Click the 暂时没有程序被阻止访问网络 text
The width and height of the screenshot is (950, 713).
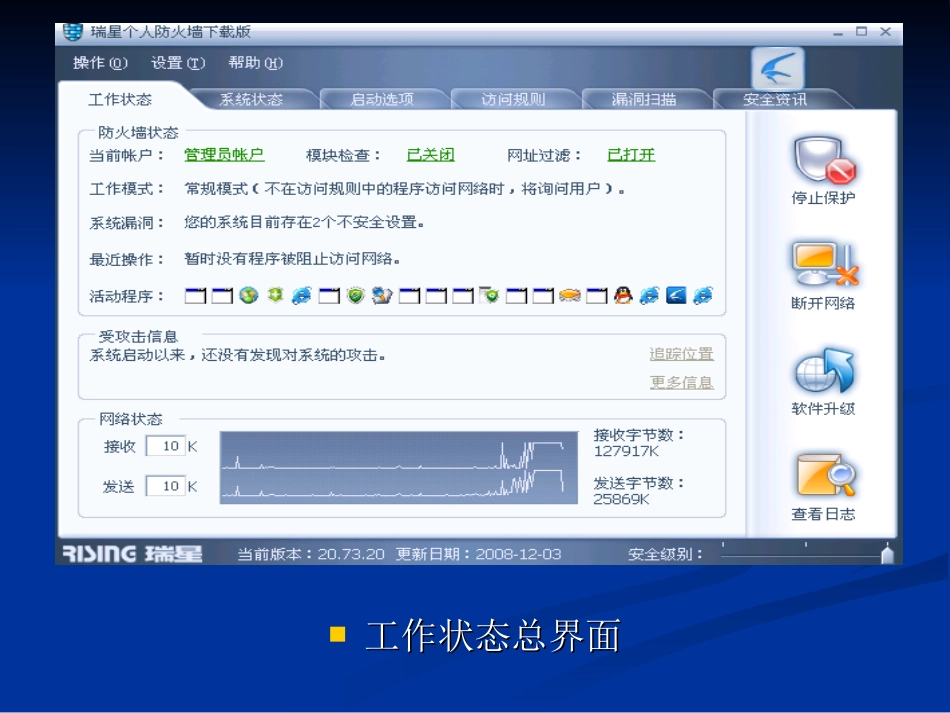pyautogui.click(x=292, y=259)
